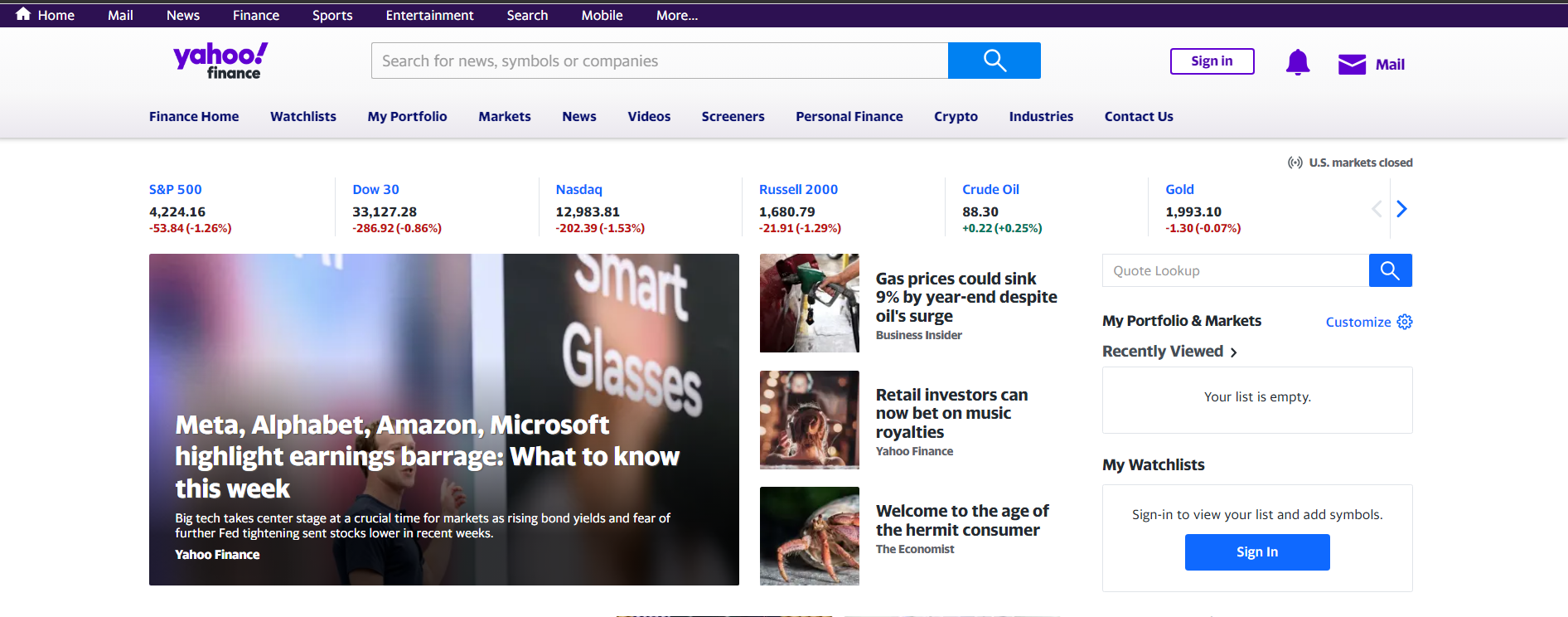Open the Personal Finance tab

pos(849,116)
